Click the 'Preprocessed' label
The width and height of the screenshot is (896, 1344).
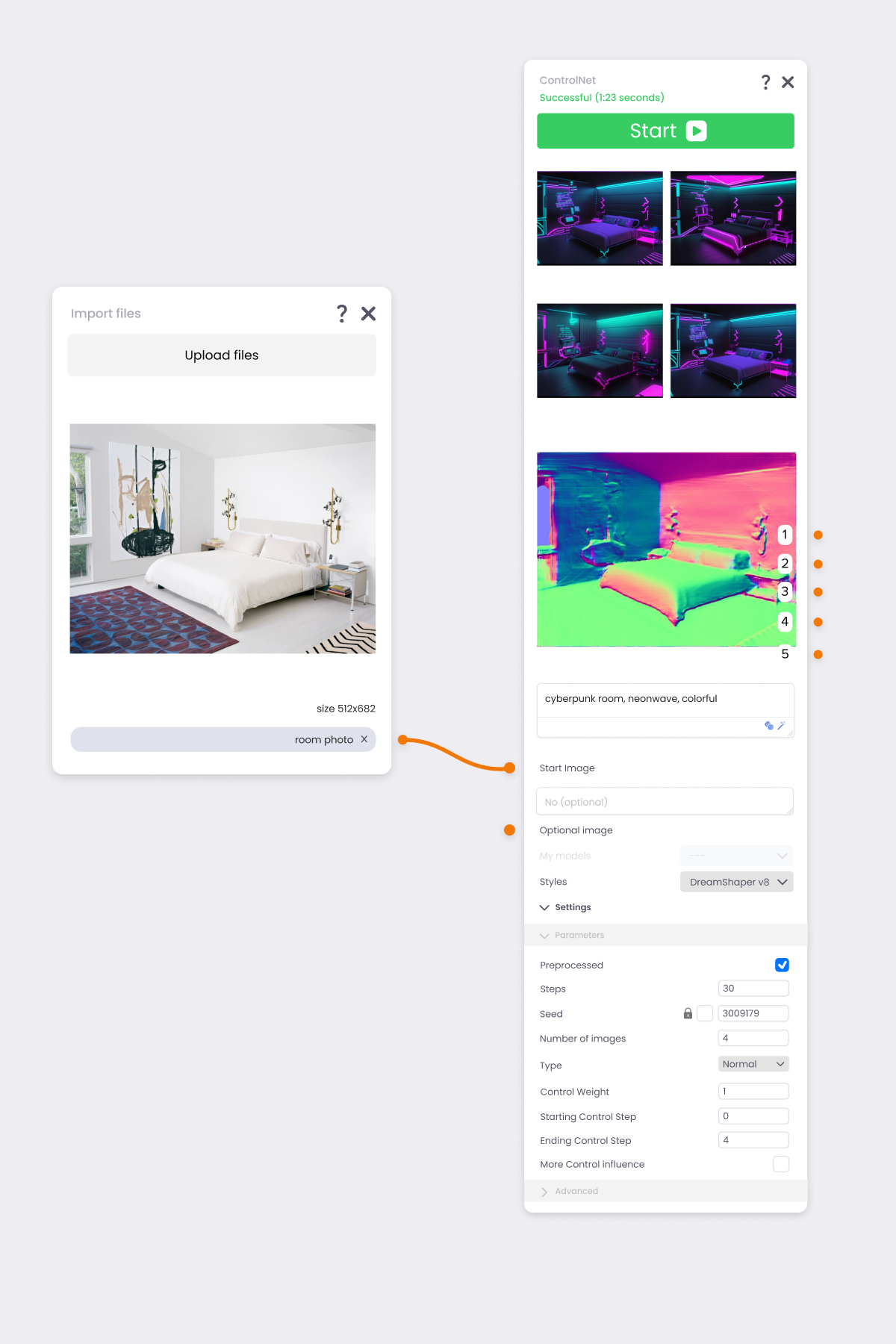coord(571,965)
